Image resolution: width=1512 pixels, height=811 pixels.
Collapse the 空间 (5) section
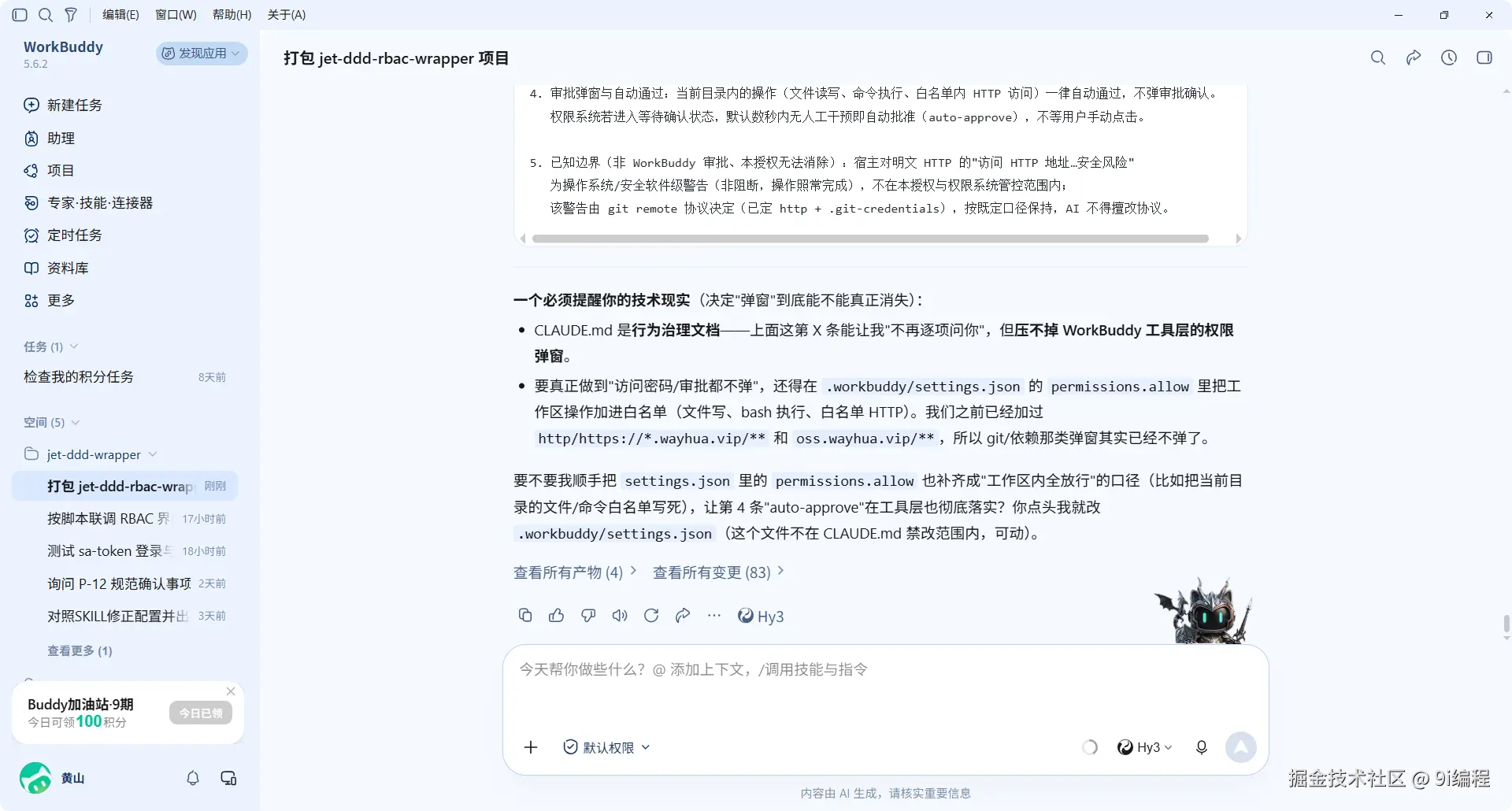[x=52, y=422]
